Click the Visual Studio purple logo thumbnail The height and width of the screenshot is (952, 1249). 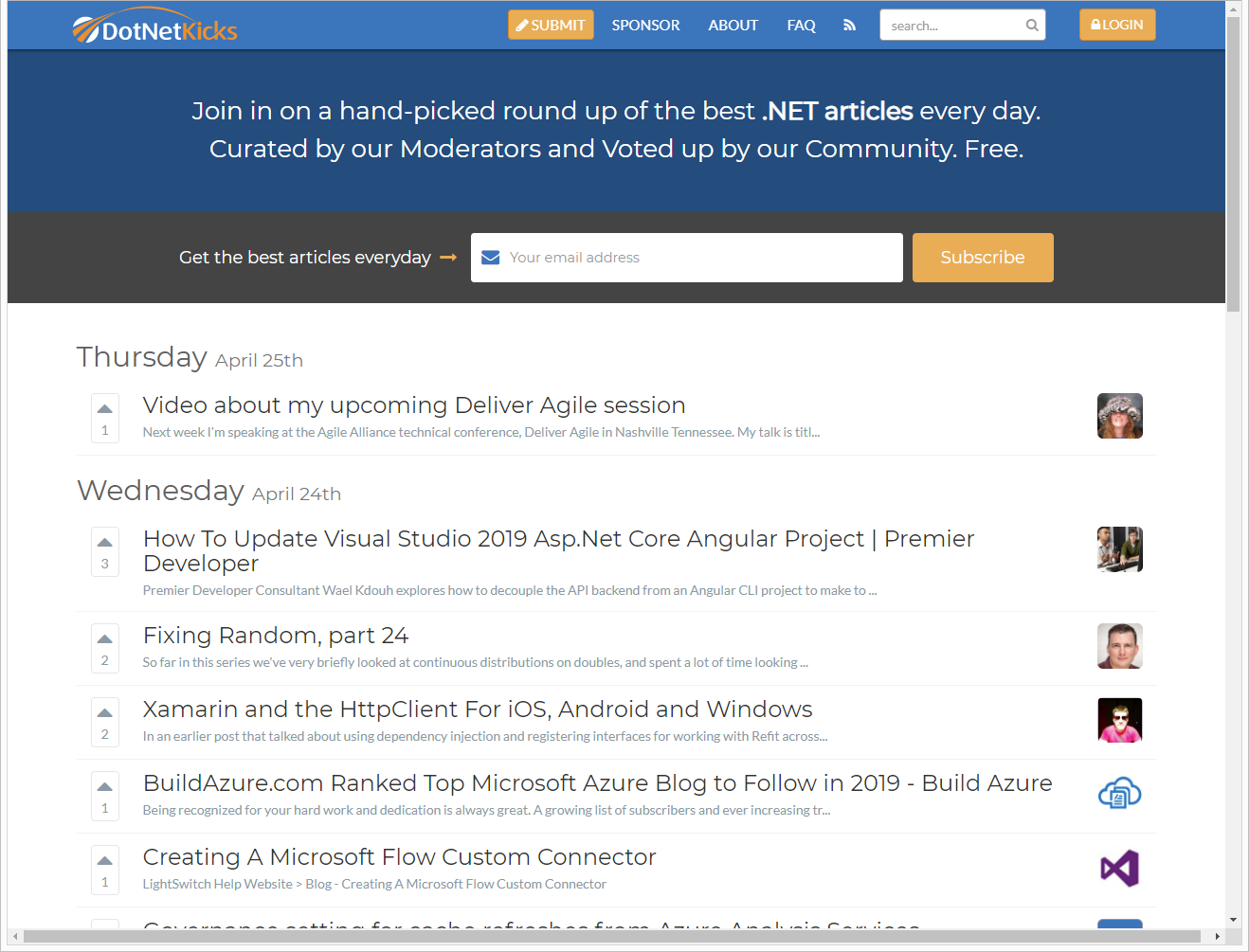[1119, 869]
